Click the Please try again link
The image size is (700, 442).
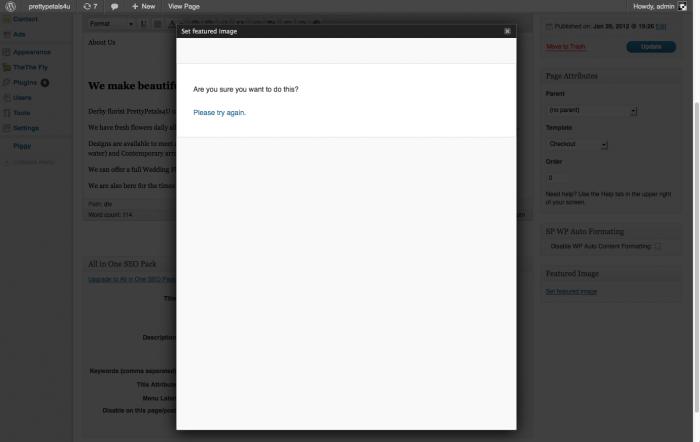(x=219, y=113)
